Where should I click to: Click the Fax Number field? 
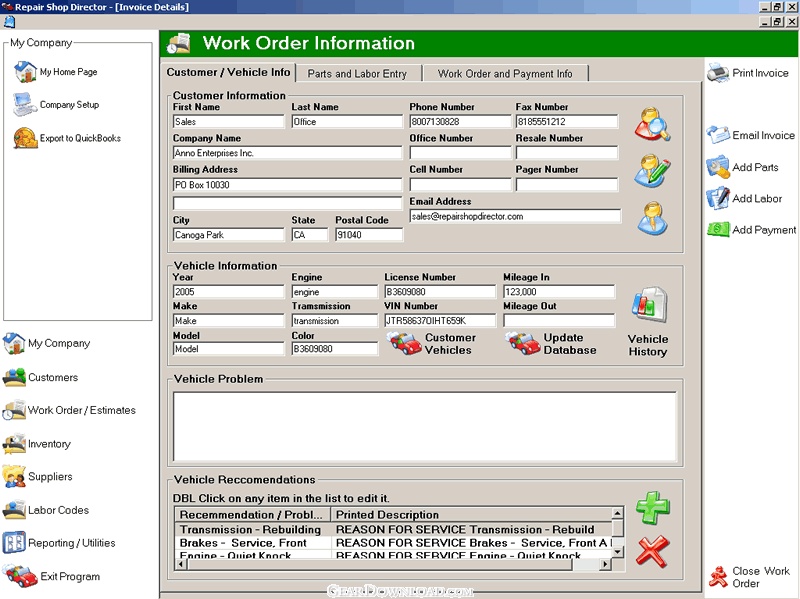pyautogui.click(x=567, y=121)
